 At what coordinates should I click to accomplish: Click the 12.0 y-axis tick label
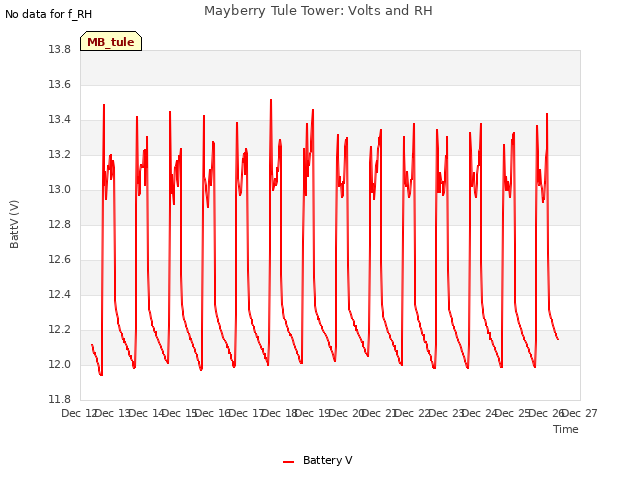click(60, 364)
